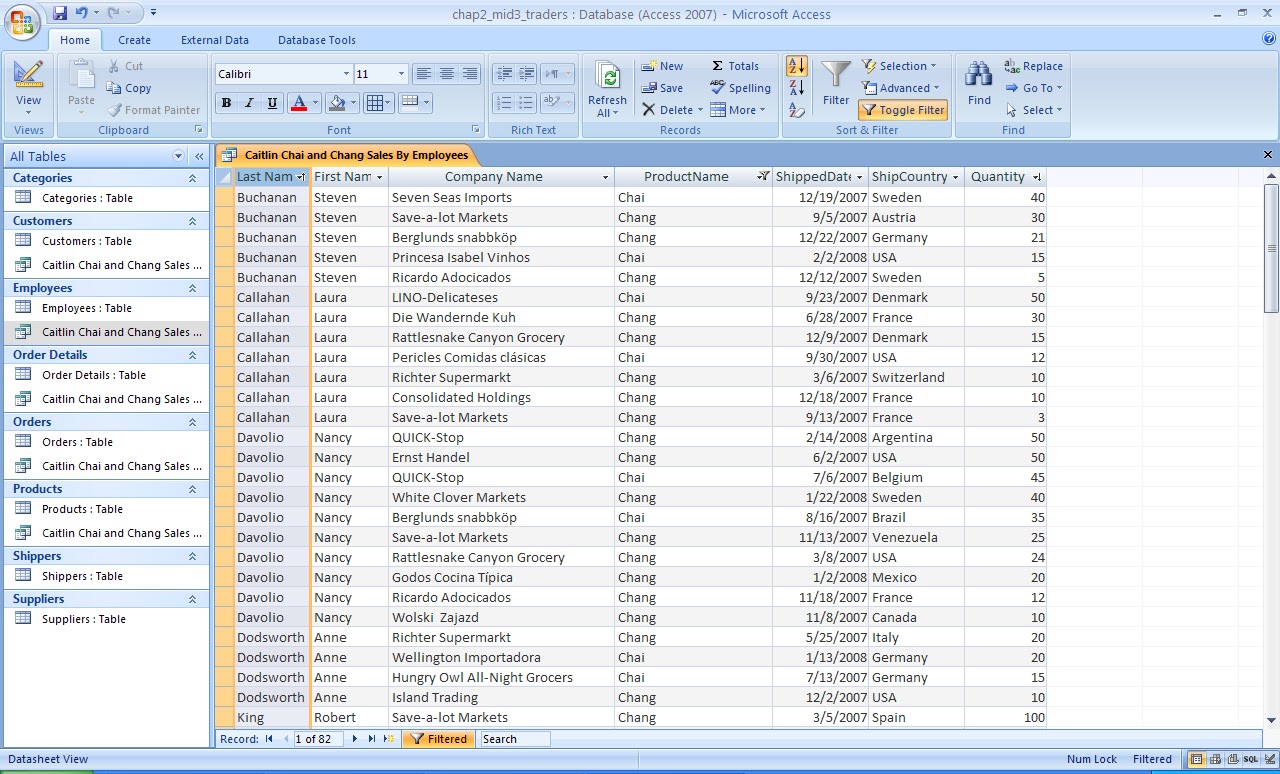Run Spelling check
Image resolution: width=1280 pixels, height=774 pixels.
click(x=741, y=88)
